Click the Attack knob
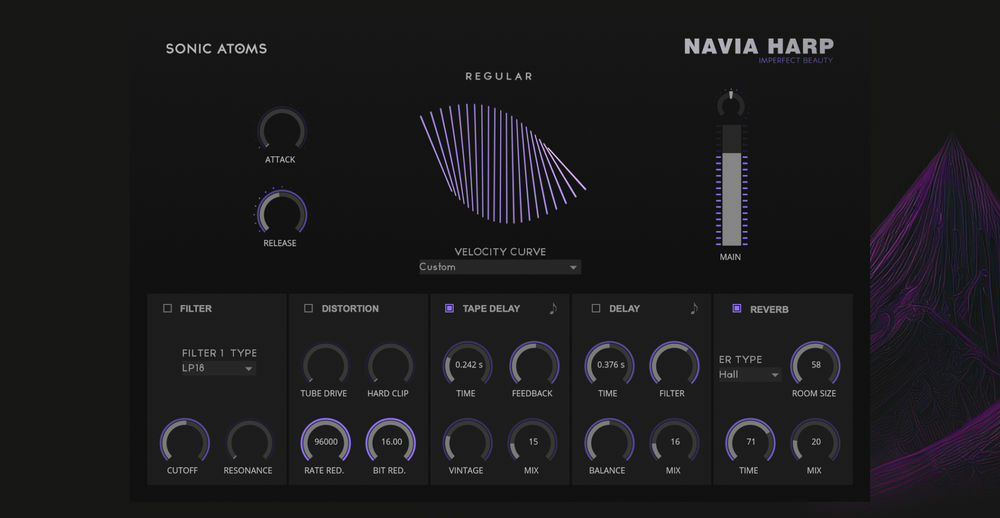The width and height of the screenshot is (1000, 518). click(x=281, y=130)
